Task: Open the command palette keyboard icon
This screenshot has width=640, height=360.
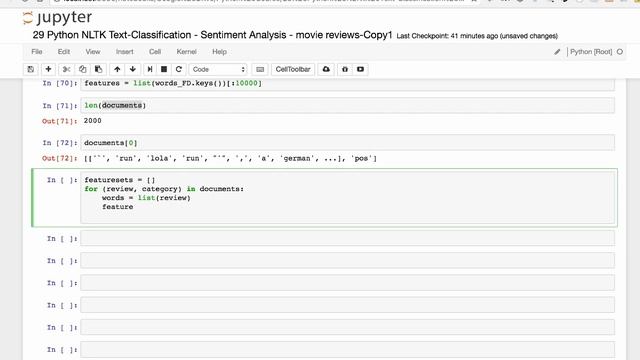Action: (260, 69)
